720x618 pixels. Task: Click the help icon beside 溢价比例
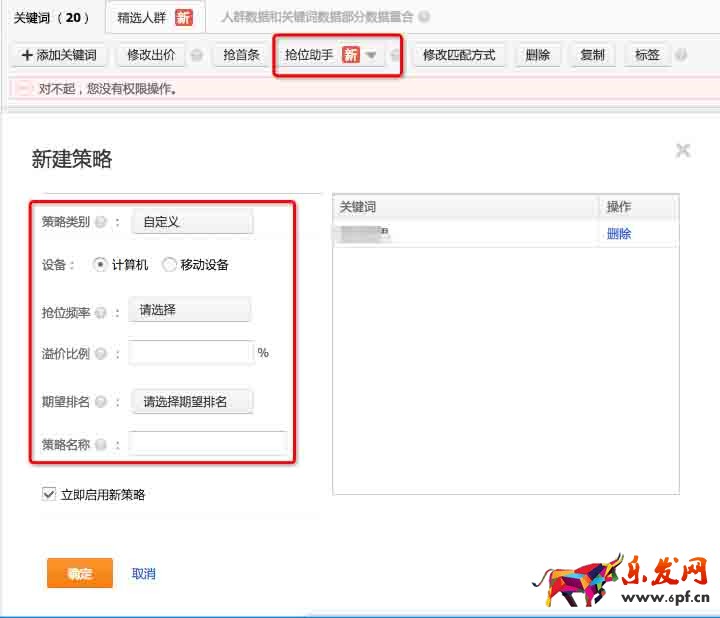101,353
